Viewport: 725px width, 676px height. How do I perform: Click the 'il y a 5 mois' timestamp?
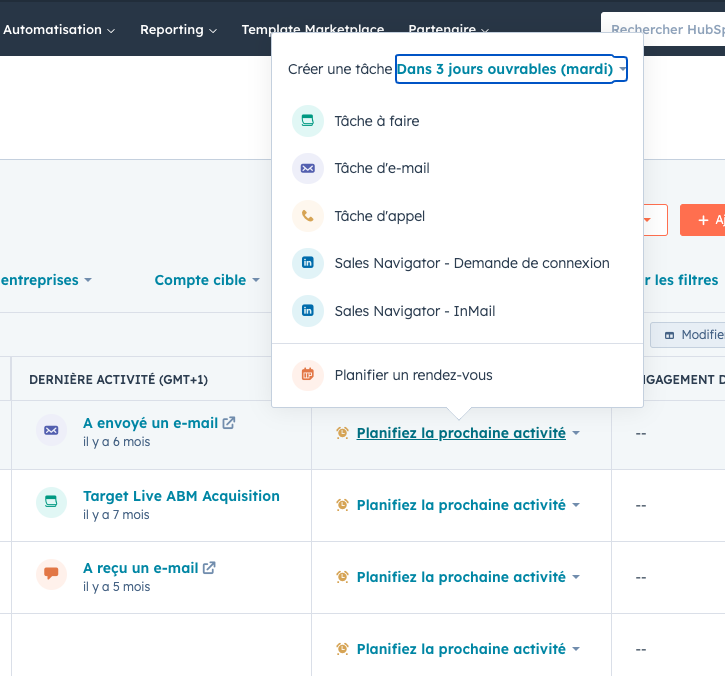tap(117, 587)
